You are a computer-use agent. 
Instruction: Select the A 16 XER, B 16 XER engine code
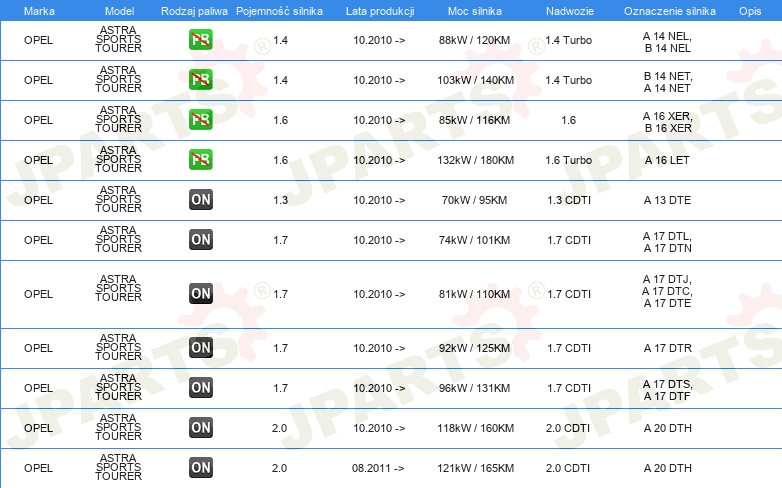[667, 122]
